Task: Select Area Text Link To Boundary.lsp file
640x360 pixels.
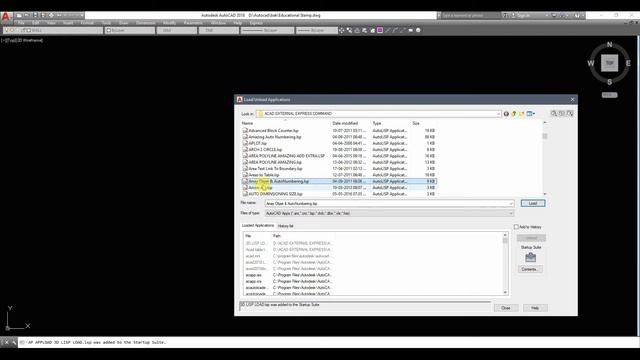Action: 275,169
